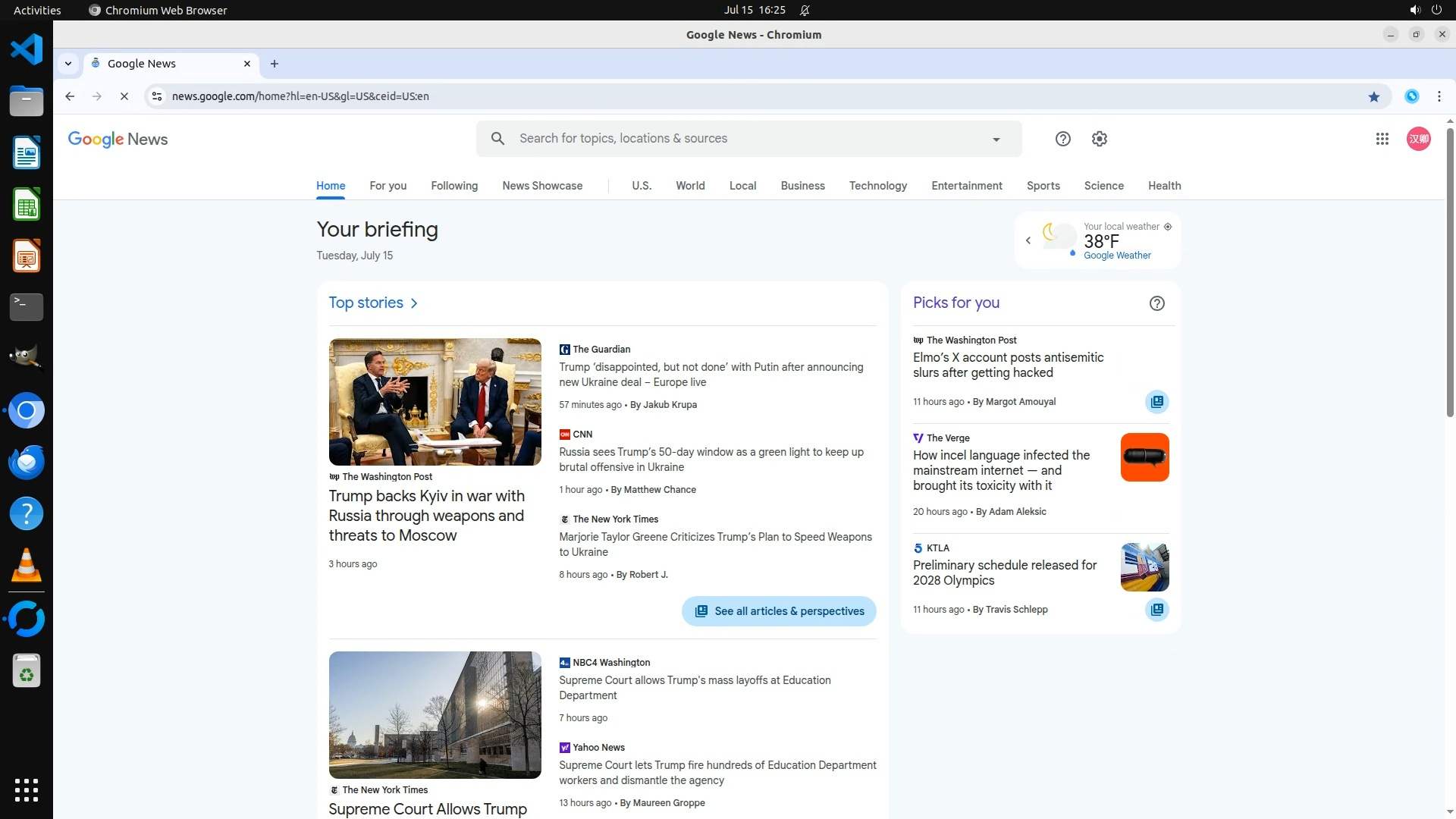This screenshot has width=1456, height=819.
Task: Click the Picks for you help icon
Action: pyautogui.click(x=1156, y=303)
